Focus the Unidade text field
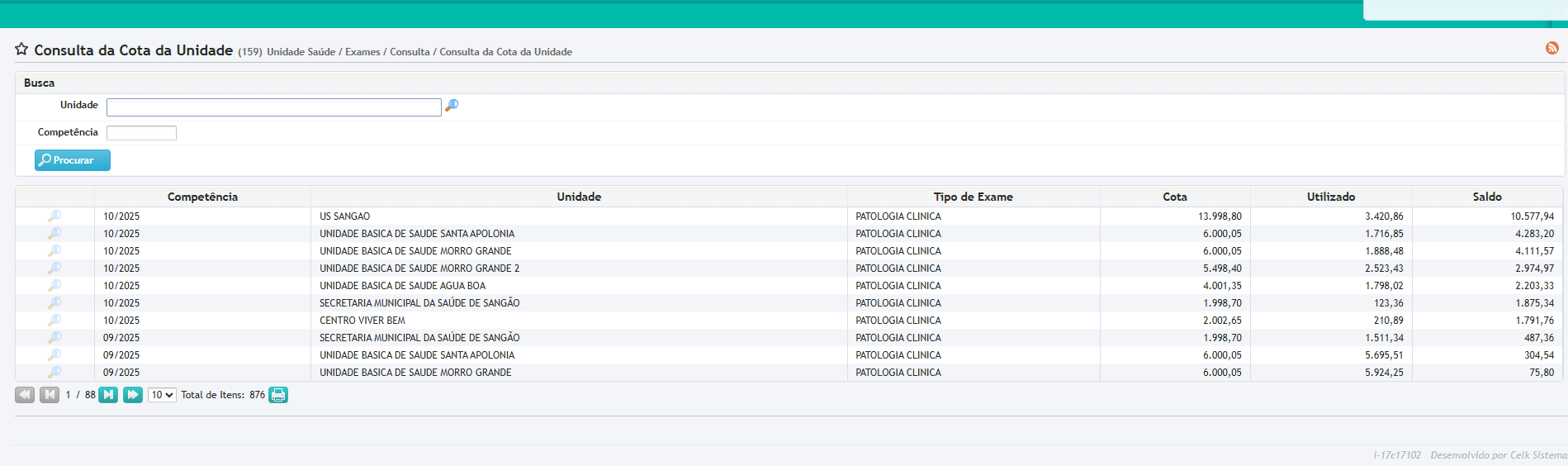This screenshot has width=1568, height=466. pos(273,107)
